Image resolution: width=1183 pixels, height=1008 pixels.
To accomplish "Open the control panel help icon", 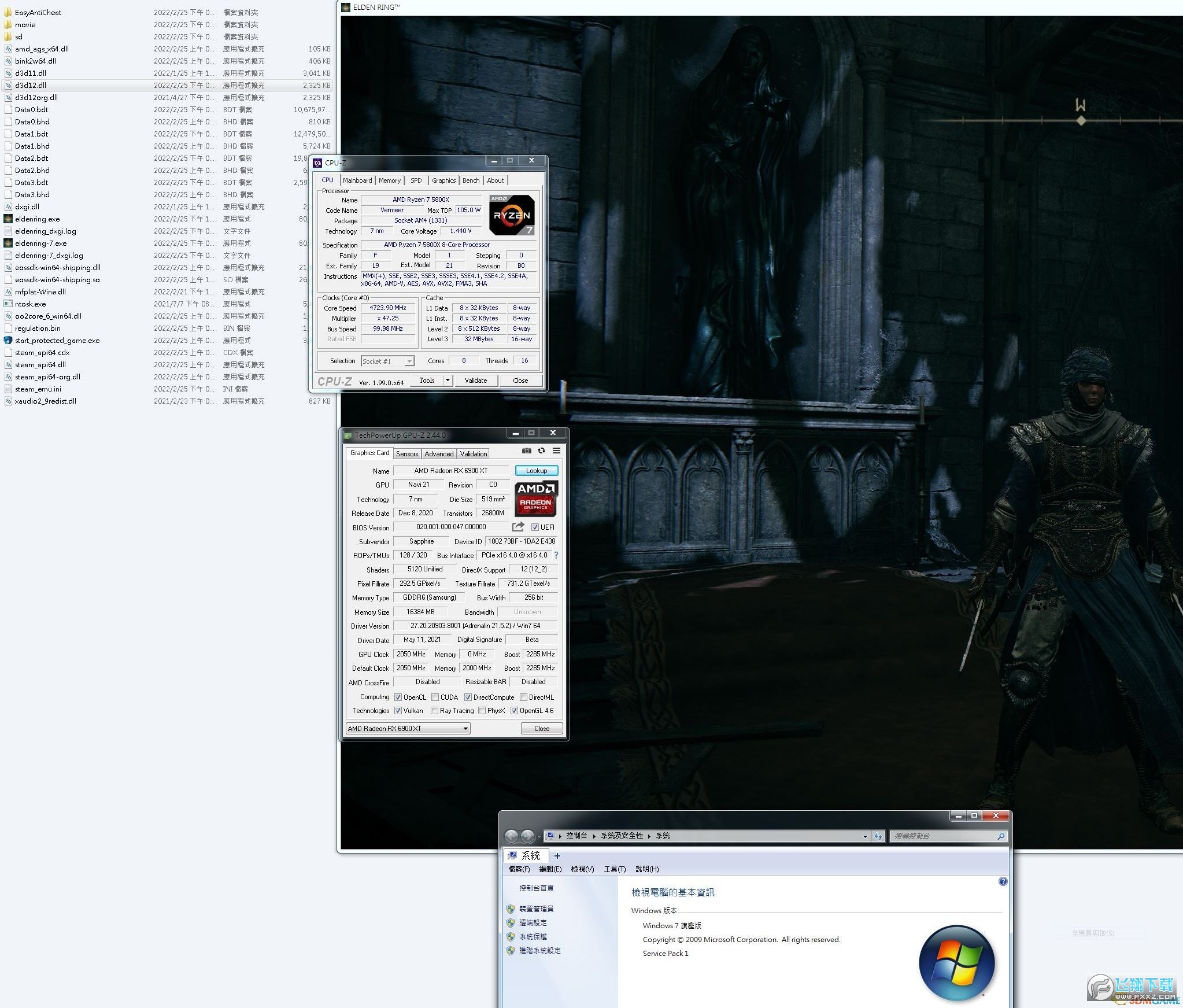I will click(1003, 881).
